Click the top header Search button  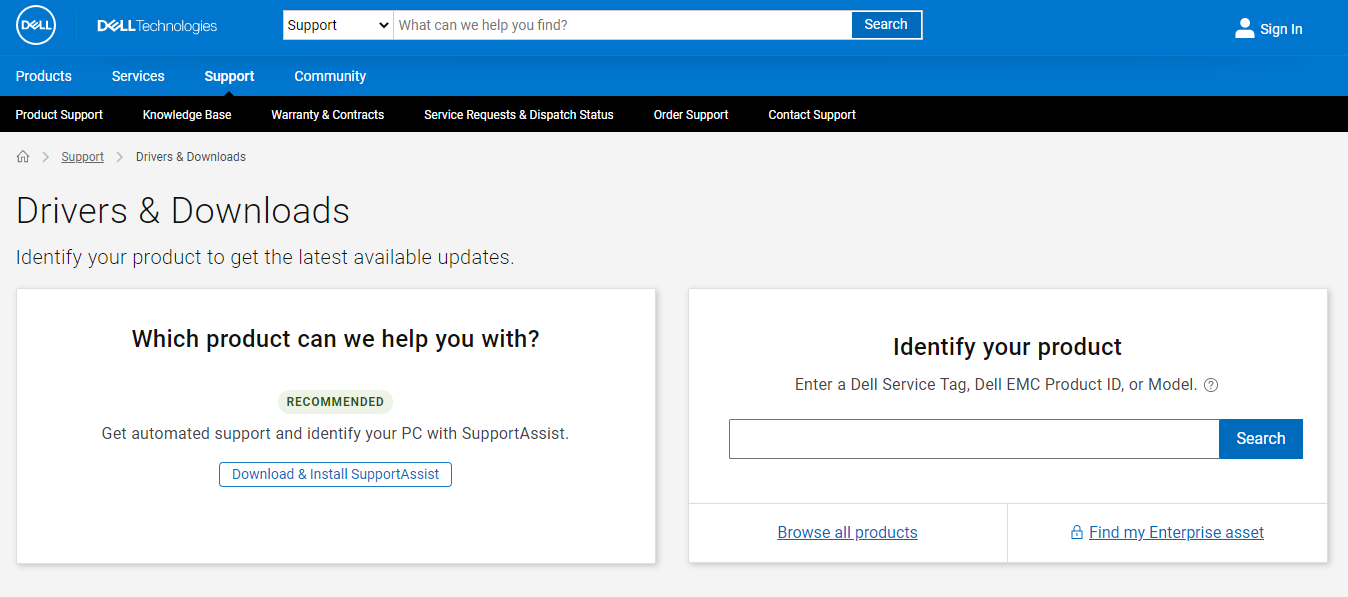click(x=885, y=25)
